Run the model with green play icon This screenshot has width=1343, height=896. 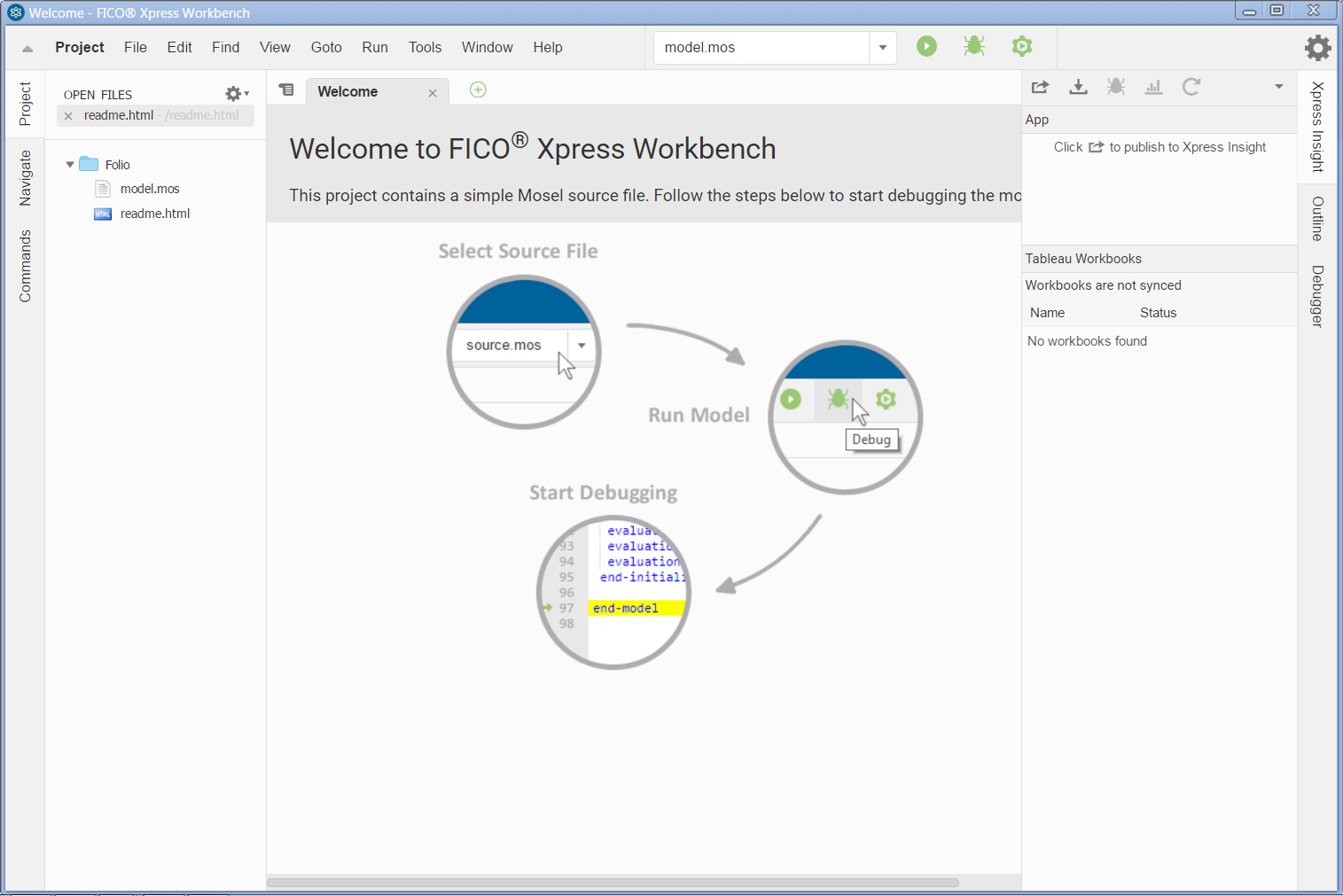click(x=926, y=46)
